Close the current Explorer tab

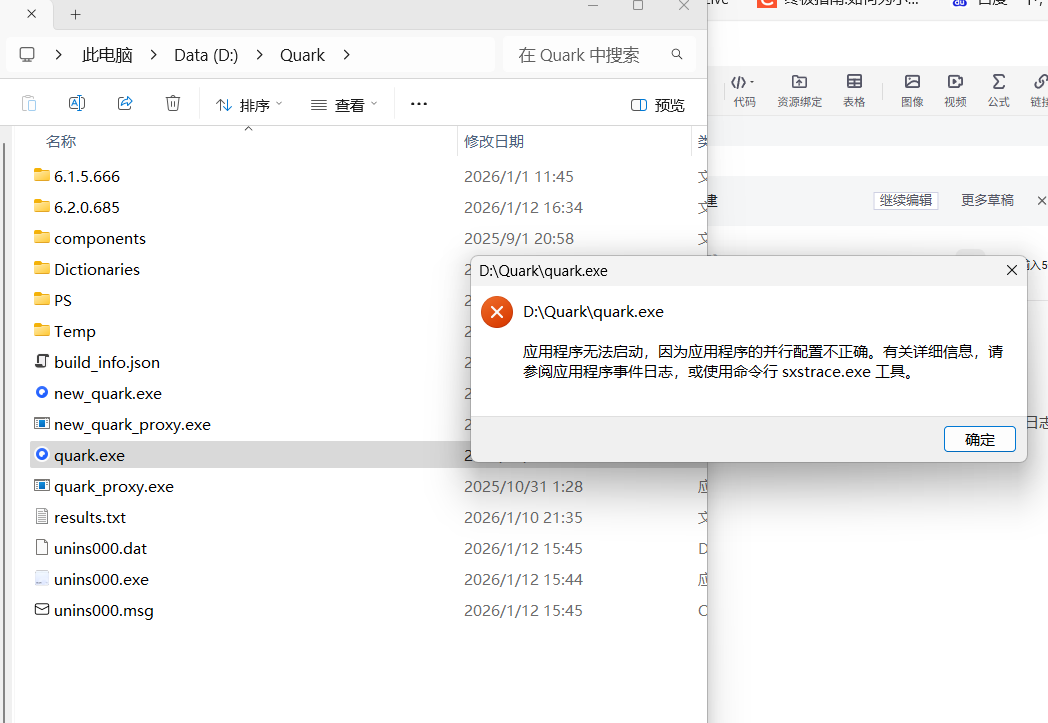pos(31,14)
